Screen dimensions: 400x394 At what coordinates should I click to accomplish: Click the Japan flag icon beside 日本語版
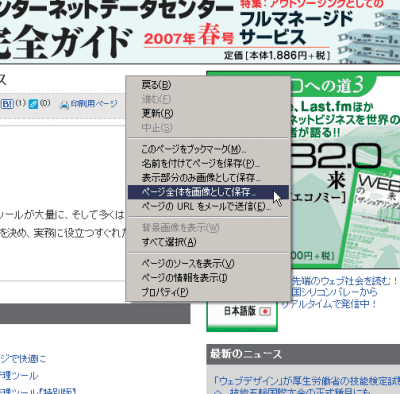(x=265, y=311)
